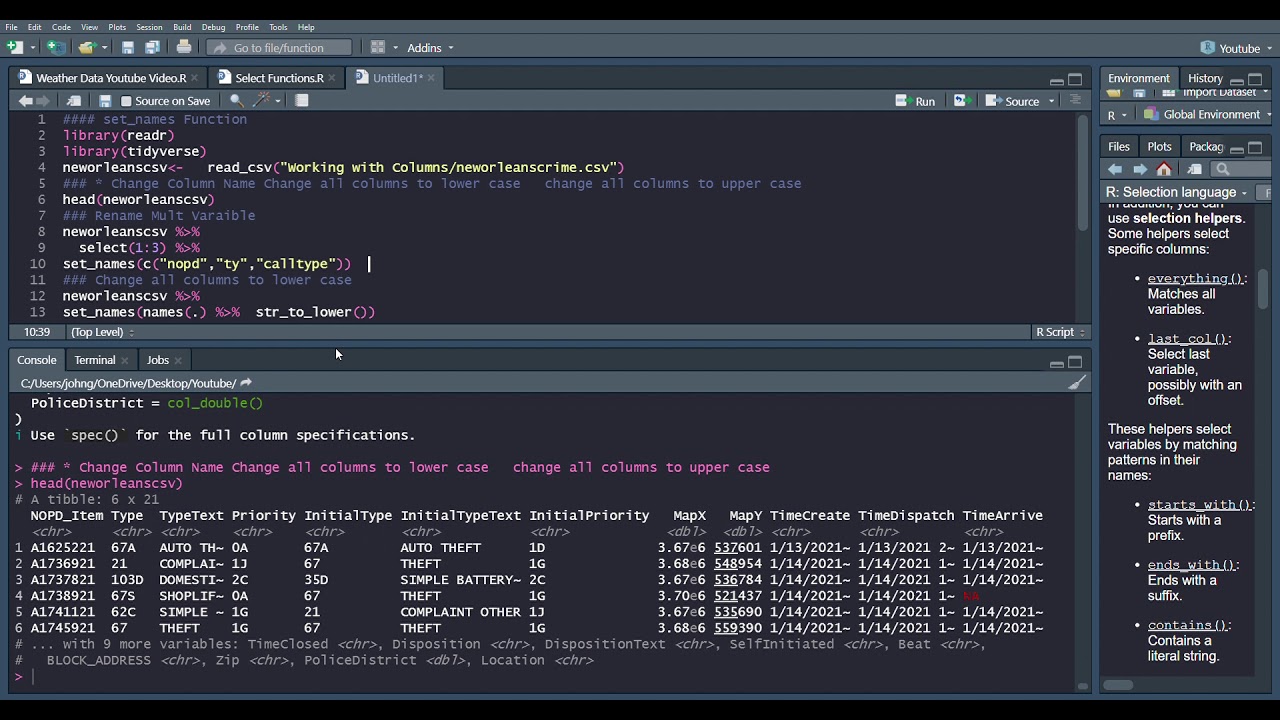Switch to the Terminal tab
This screenshot has width=1280, height=720.
tap(95, 360)
